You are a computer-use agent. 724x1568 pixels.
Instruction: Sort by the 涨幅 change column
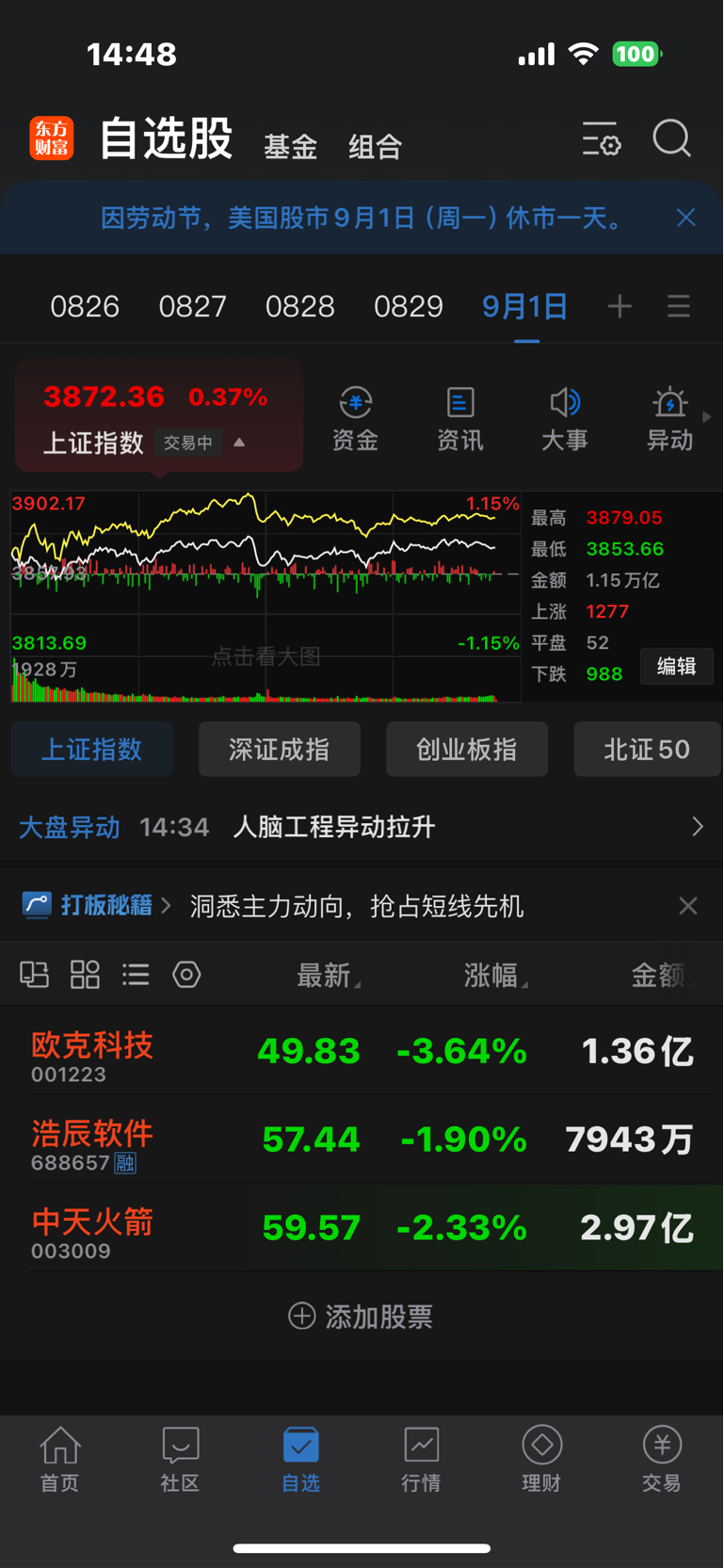[495, 976]
